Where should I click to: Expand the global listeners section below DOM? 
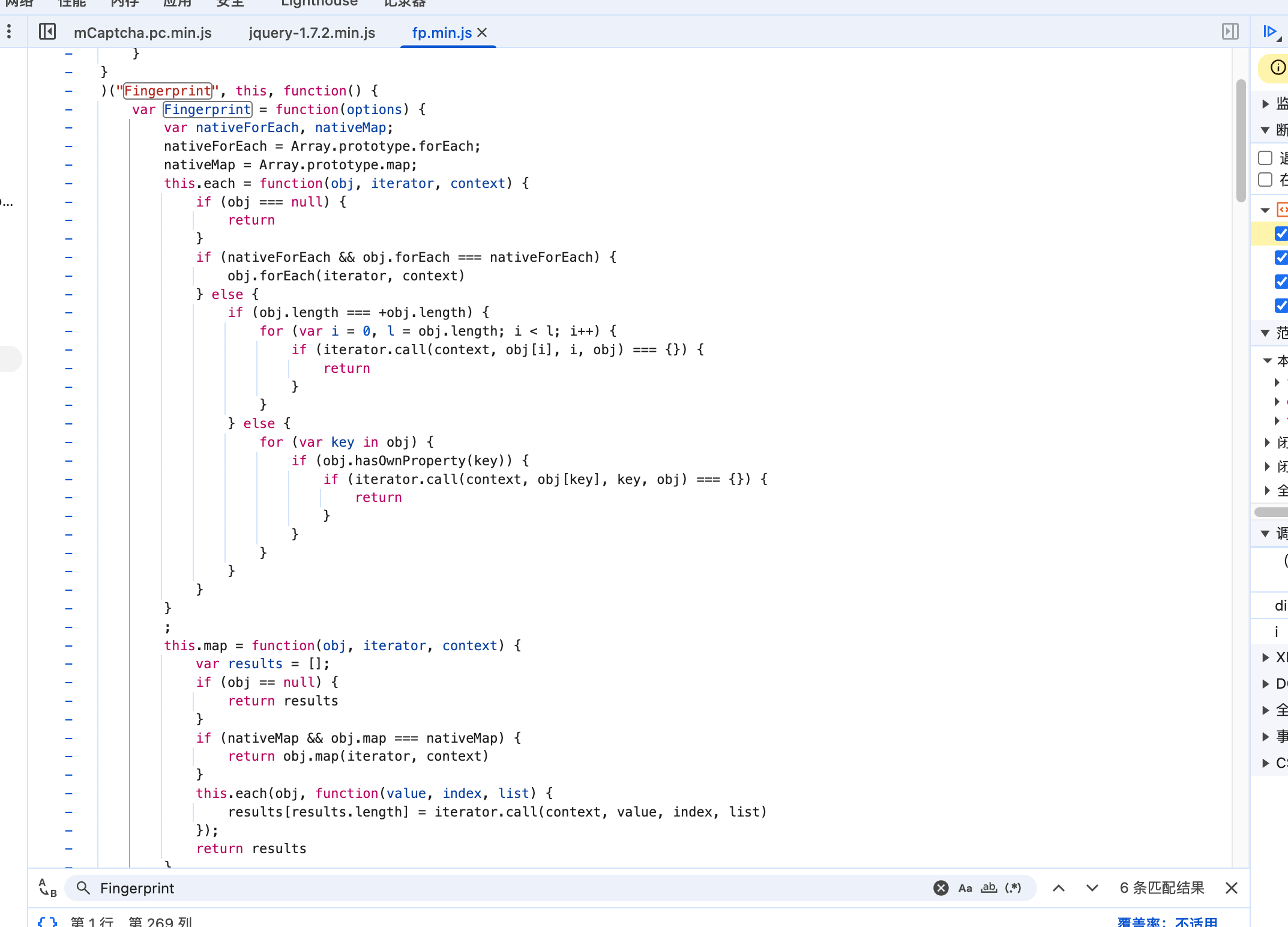1266,710
